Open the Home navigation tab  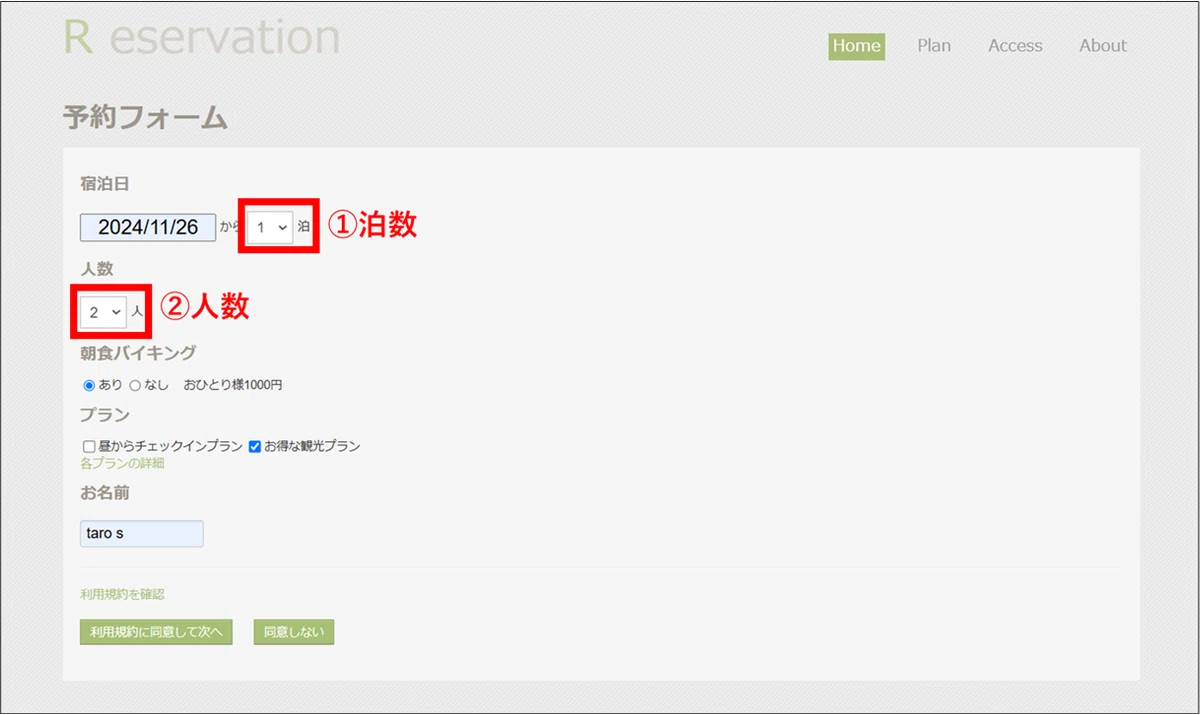pos(856,46)
